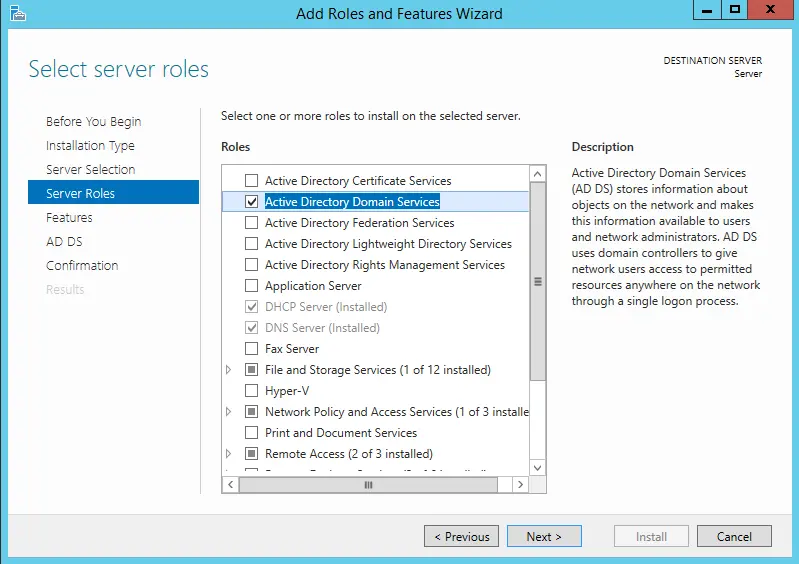Enable the Hyper-V role checkbox
Screen dimensions: 799x564
(252, 391)
